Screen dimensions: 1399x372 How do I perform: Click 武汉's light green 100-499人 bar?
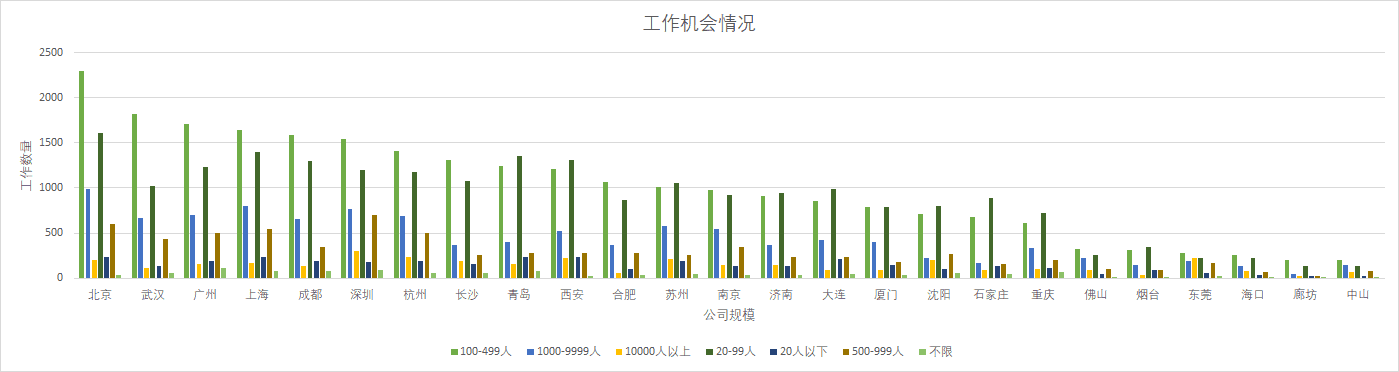coord(134,196)
